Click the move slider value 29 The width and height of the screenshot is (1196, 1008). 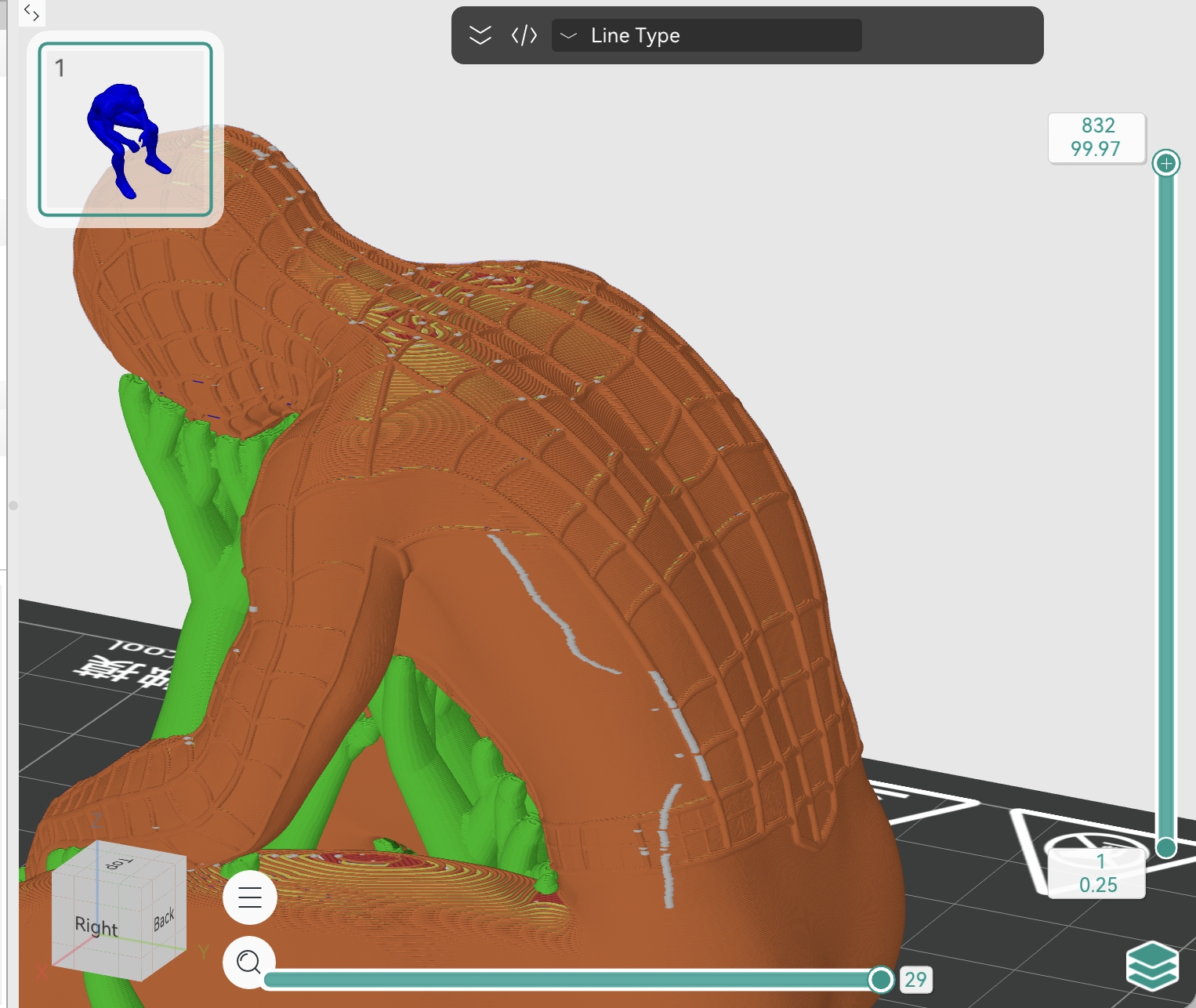pyautogui.click(x=915, y=980)
